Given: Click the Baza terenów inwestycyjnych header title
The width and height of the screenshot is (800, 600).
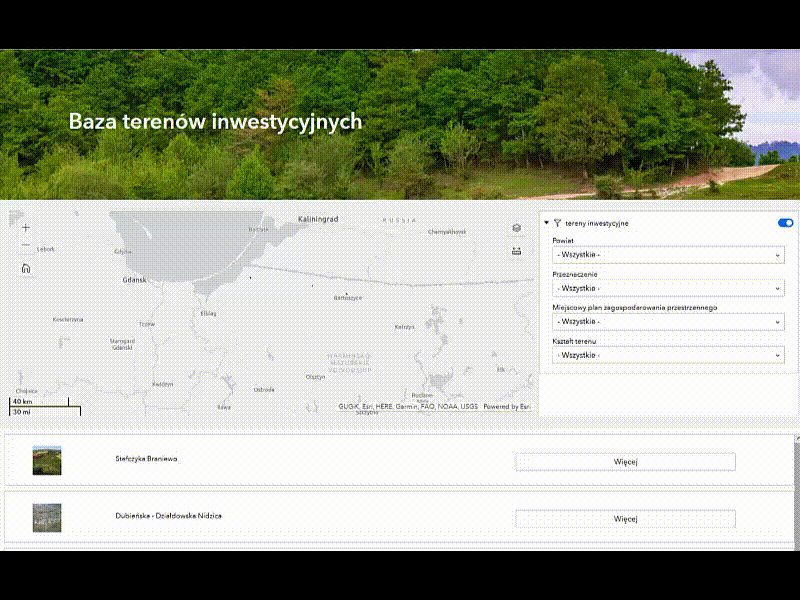Looking at the screenshot, I should coord(215,121).
